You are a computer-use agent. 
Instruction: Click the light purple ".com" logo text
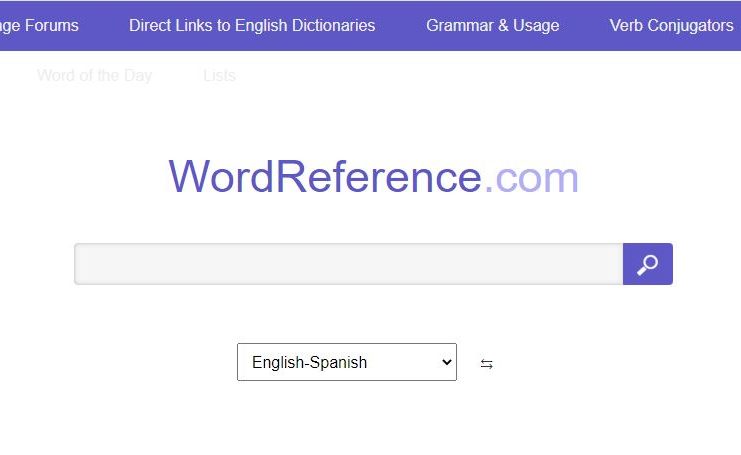(x=531, y=177)
